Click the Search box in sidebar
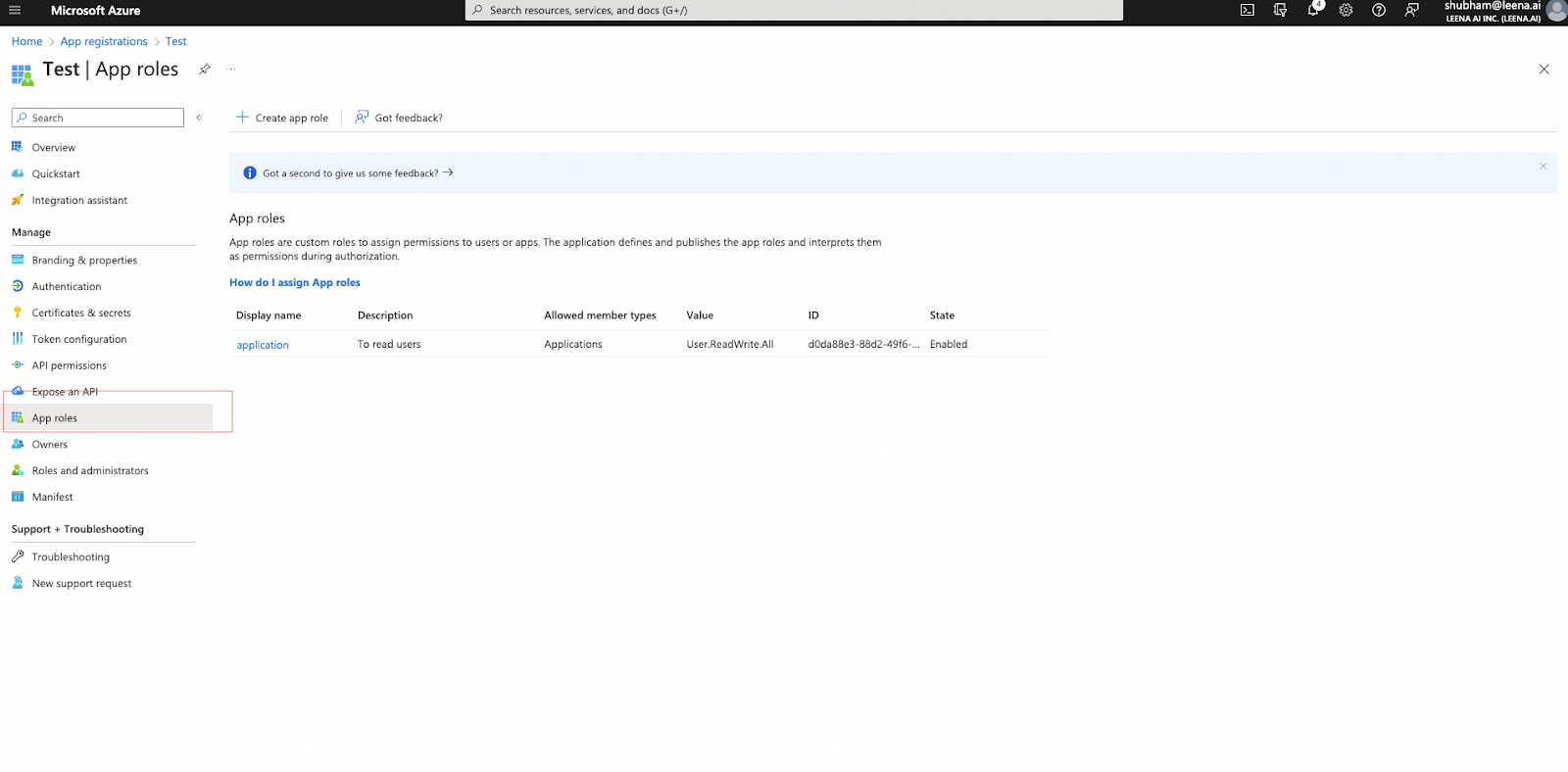1568x772 pixels. (x=98, y=118)
